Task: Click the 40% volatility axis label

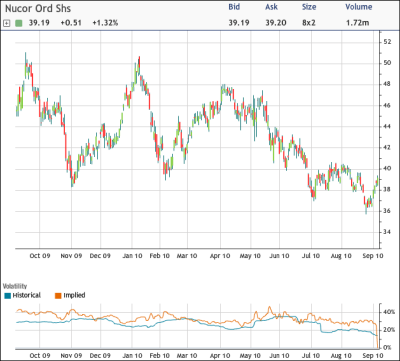Action: tap(389, 312)
